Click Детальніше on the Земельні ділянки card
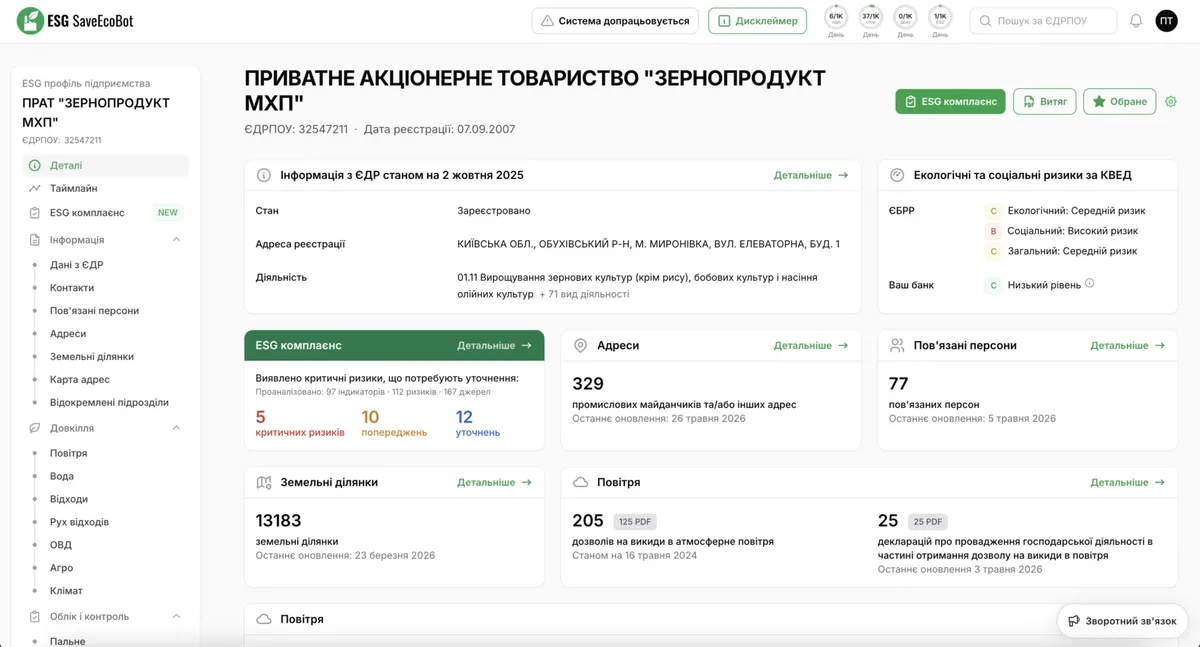1200x647 pixels. pos(495,482)
